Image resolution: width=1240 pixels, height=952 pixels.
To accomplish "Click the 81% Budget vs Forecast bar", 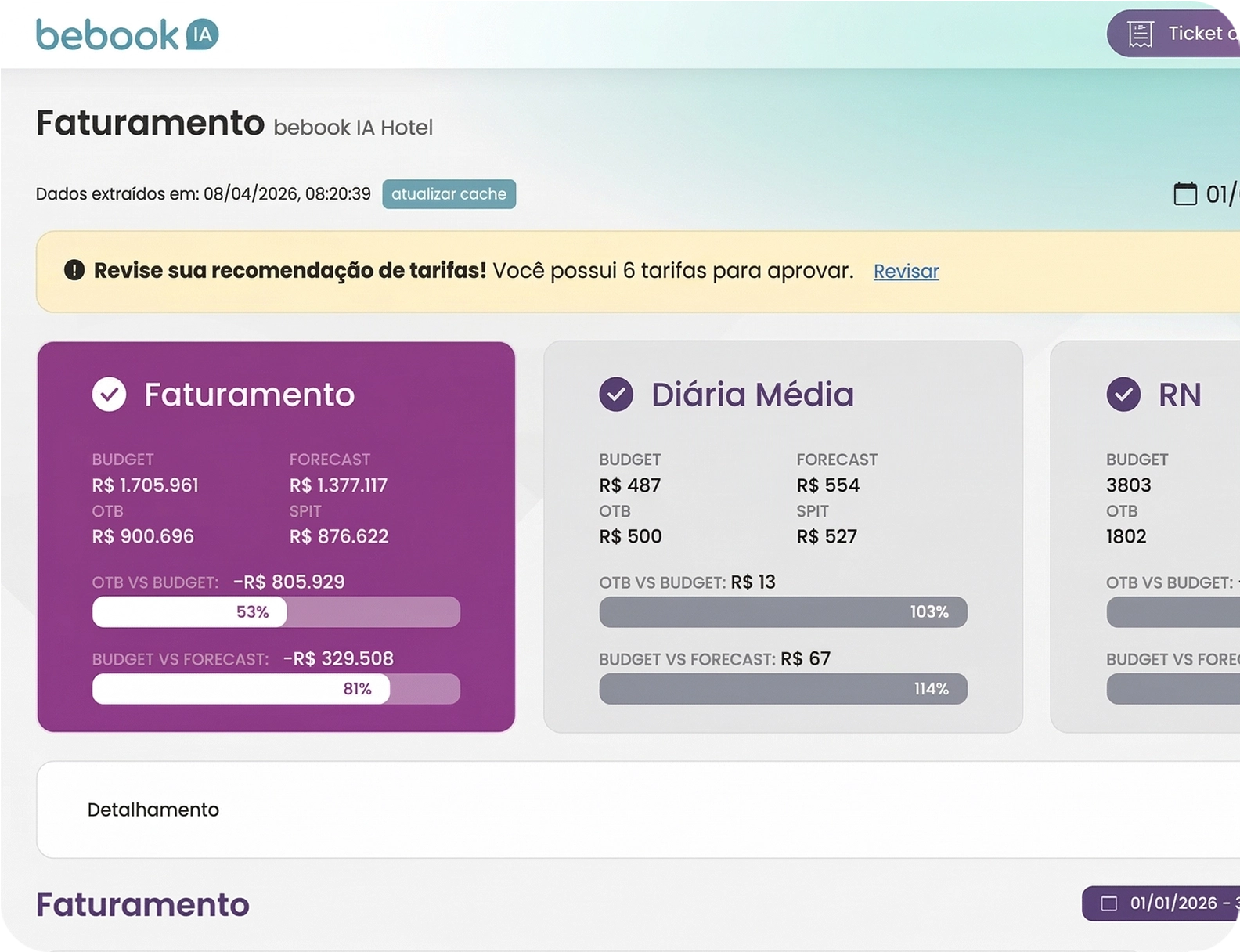I will click(x=276, y=689).
